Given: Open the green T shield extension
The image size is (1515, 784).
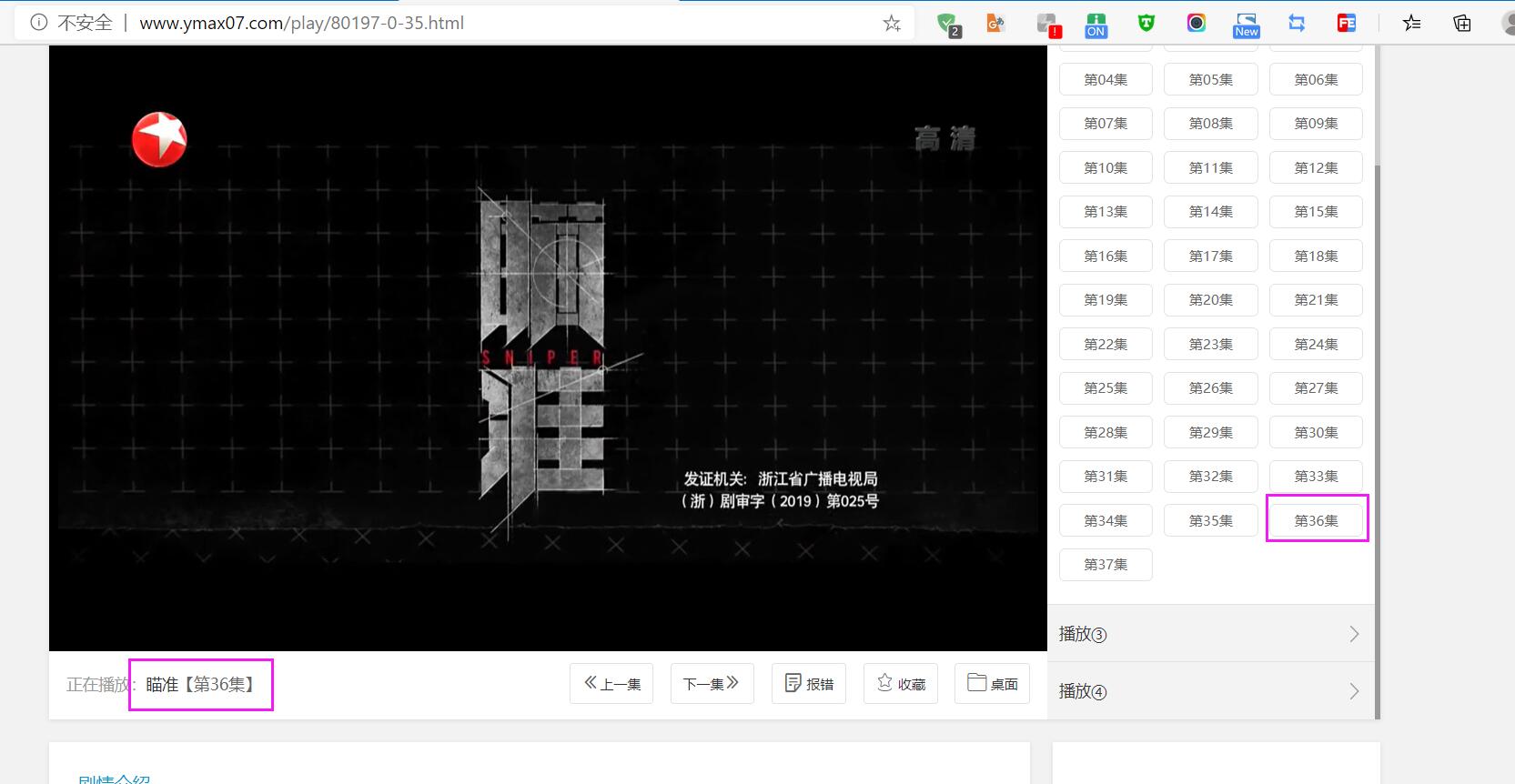Looking at the screenshot, I should pos(1146,24).
